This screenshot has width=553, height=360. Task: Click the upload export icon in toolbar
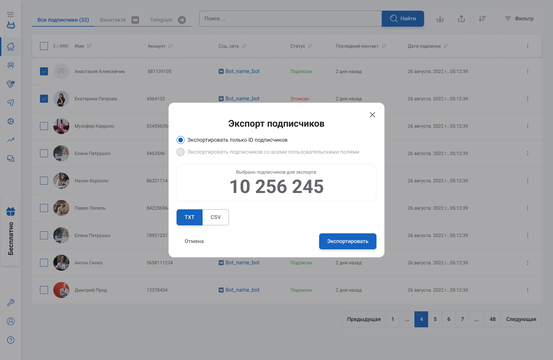pyautogui.click(x=461, y=19)
